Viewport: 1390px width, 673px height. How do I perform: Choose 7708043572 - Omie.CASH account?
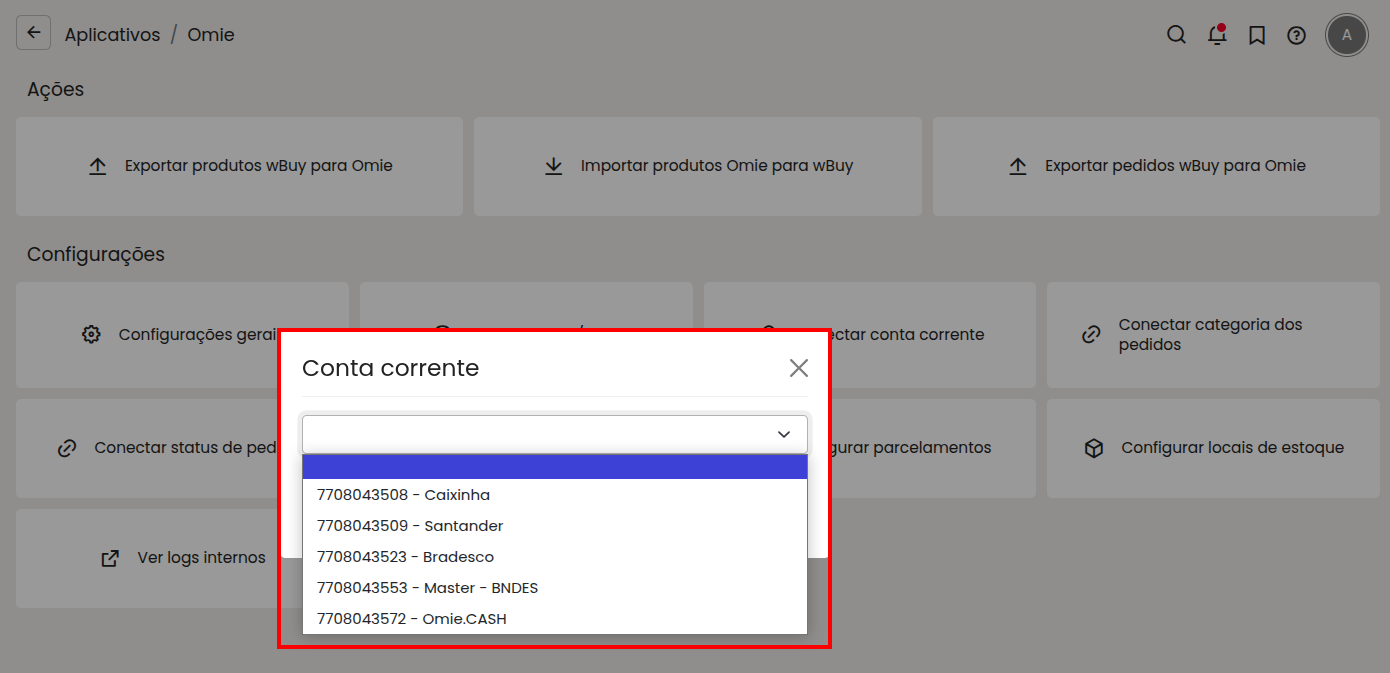(x=411, y=619)
